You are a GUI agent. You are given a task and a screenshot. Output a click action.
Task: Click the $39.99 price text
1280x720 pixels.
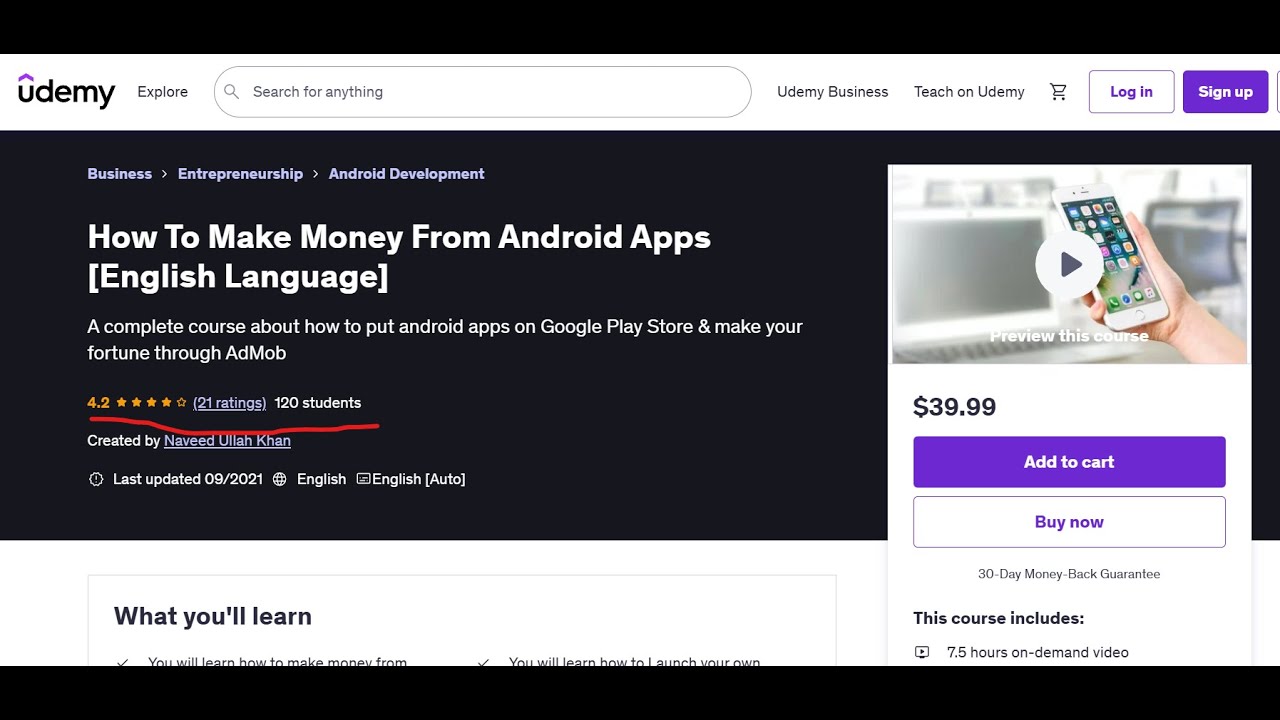point(955,407)
